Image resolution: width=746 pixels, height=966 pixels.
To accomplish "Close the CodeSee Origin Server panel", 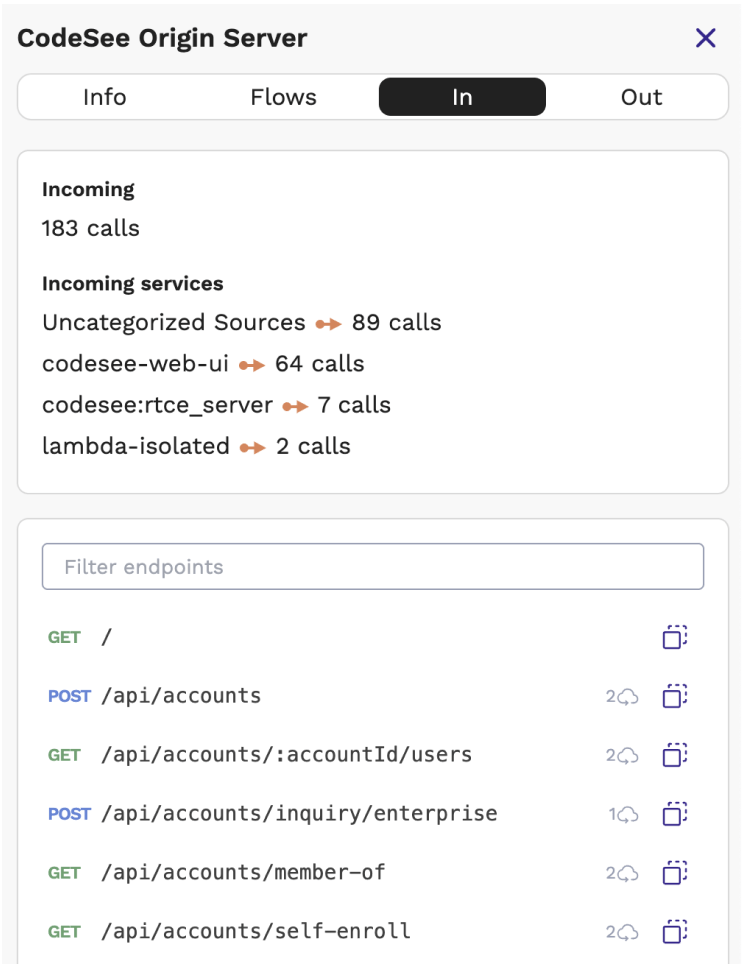I will 706,38.
